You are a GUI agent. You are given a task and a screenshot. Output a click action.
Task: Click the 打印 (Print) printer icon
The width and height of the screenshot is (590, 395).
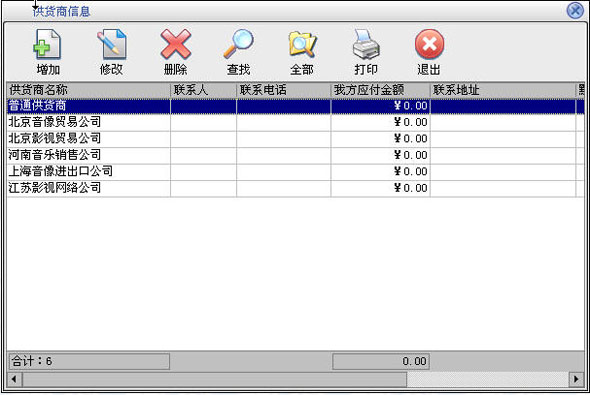tap(366, 52)
